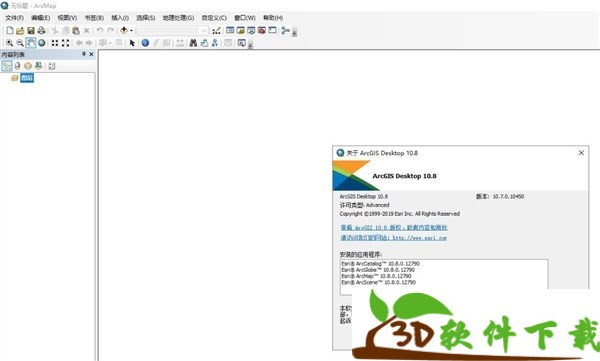Viewport: 600px width, 361px height.
Task: Toggle auto-hide pin on 内容列表 panel
Action: (x=84, y=54)
